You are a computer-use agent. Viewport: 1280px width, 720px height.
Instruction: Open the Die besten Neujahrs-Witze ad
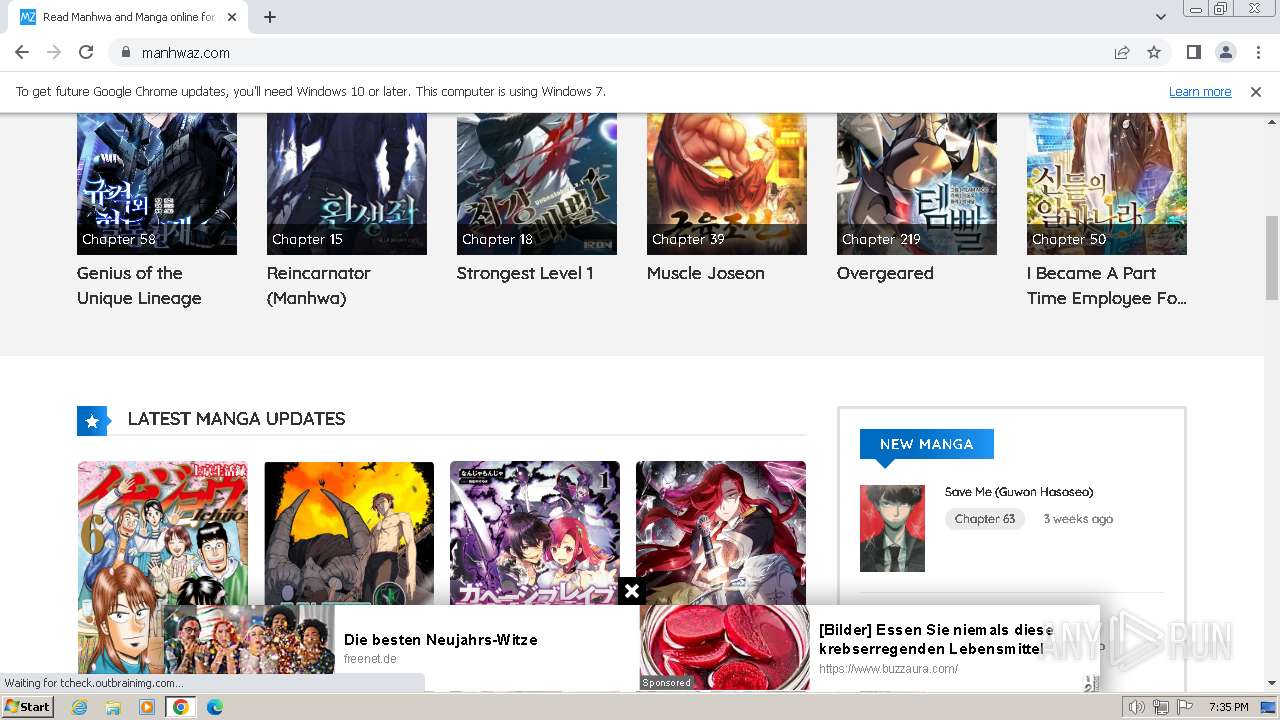pyautogui.click(x=441, y=640)
